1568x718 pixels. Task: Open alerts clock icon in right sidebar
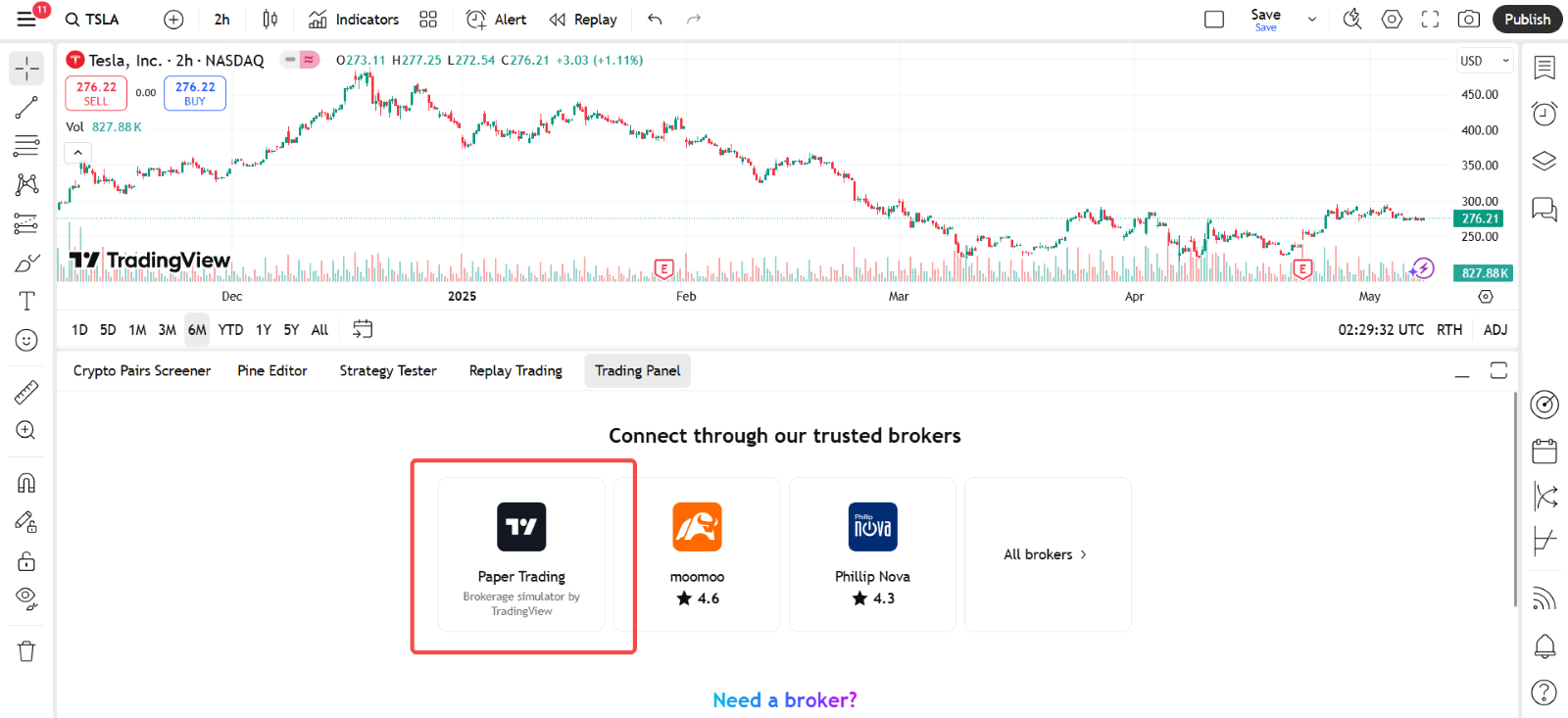[1544, 114]
